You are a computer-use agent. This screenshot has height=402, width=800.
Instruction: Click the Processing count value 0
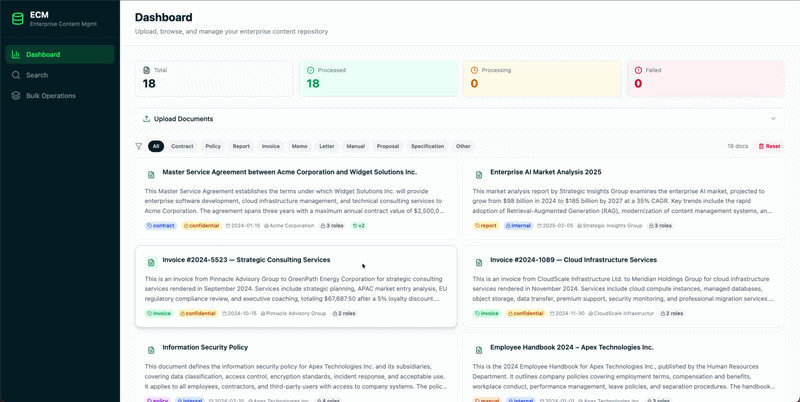coord(474,84)
